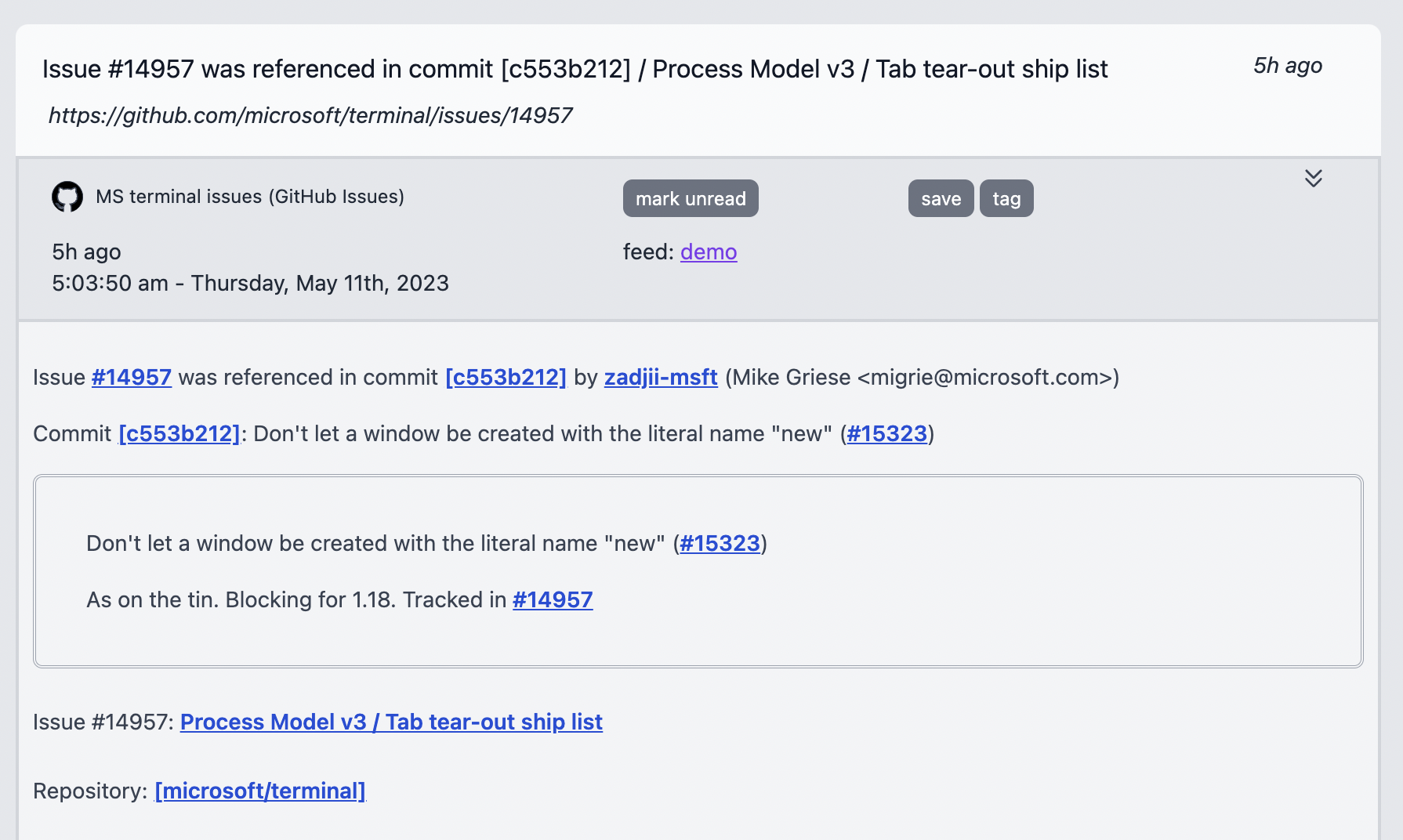Open #15323 link inside quoted box

720,543
